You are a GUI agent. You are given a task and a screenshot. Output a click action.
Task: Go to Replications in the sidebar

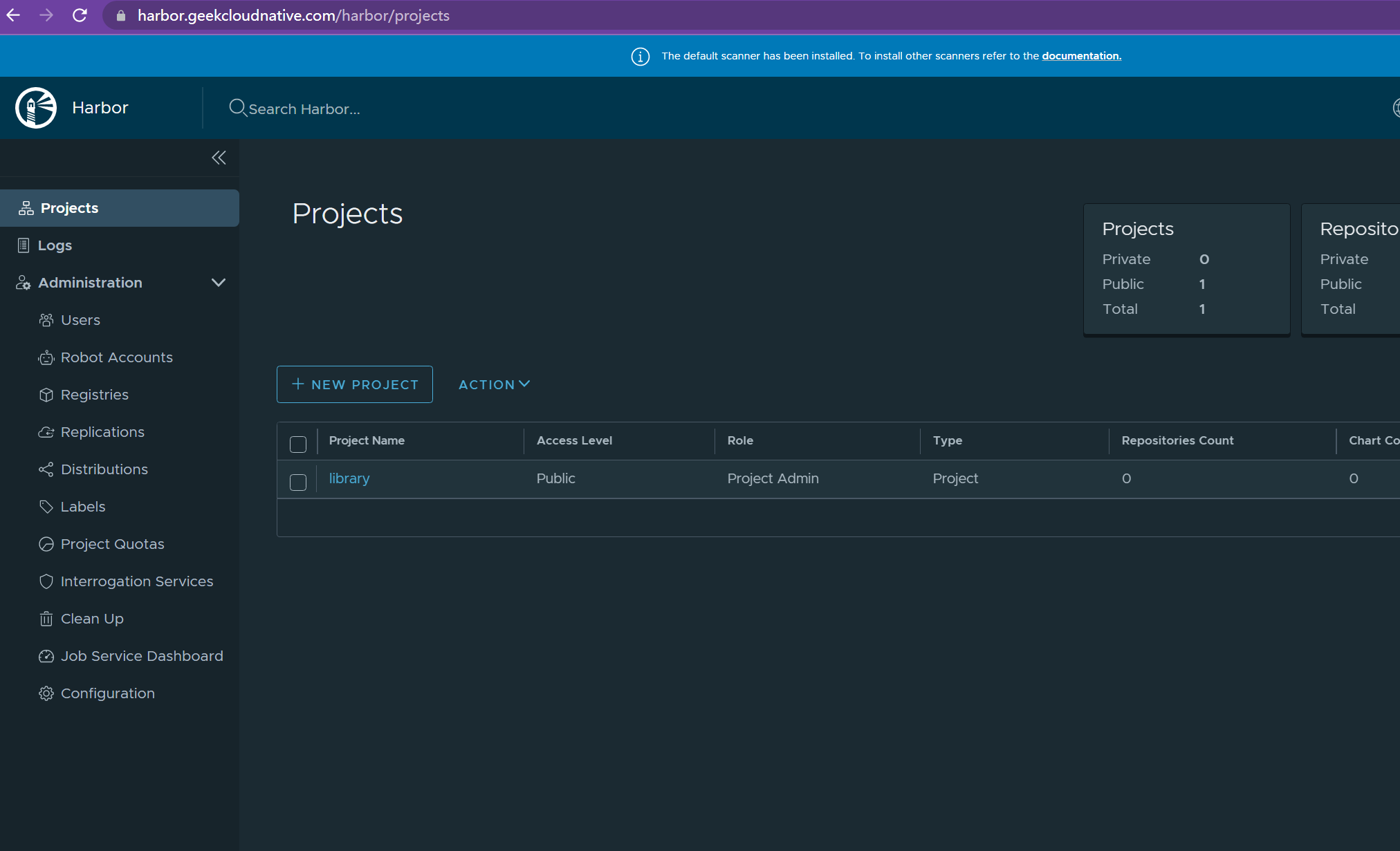coord(102,432)
